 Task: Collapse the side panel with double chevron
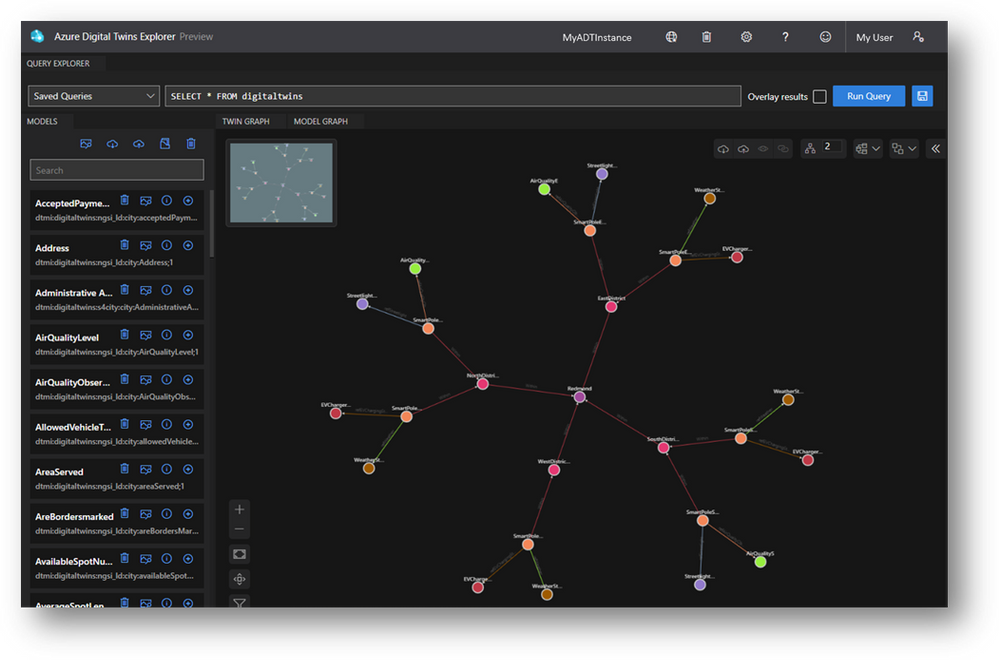(x=935, y=149)
